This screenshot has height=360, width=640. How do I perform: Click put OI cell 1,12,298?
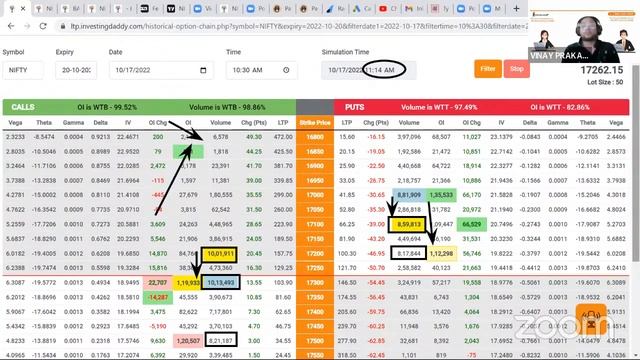click(441, 253)
